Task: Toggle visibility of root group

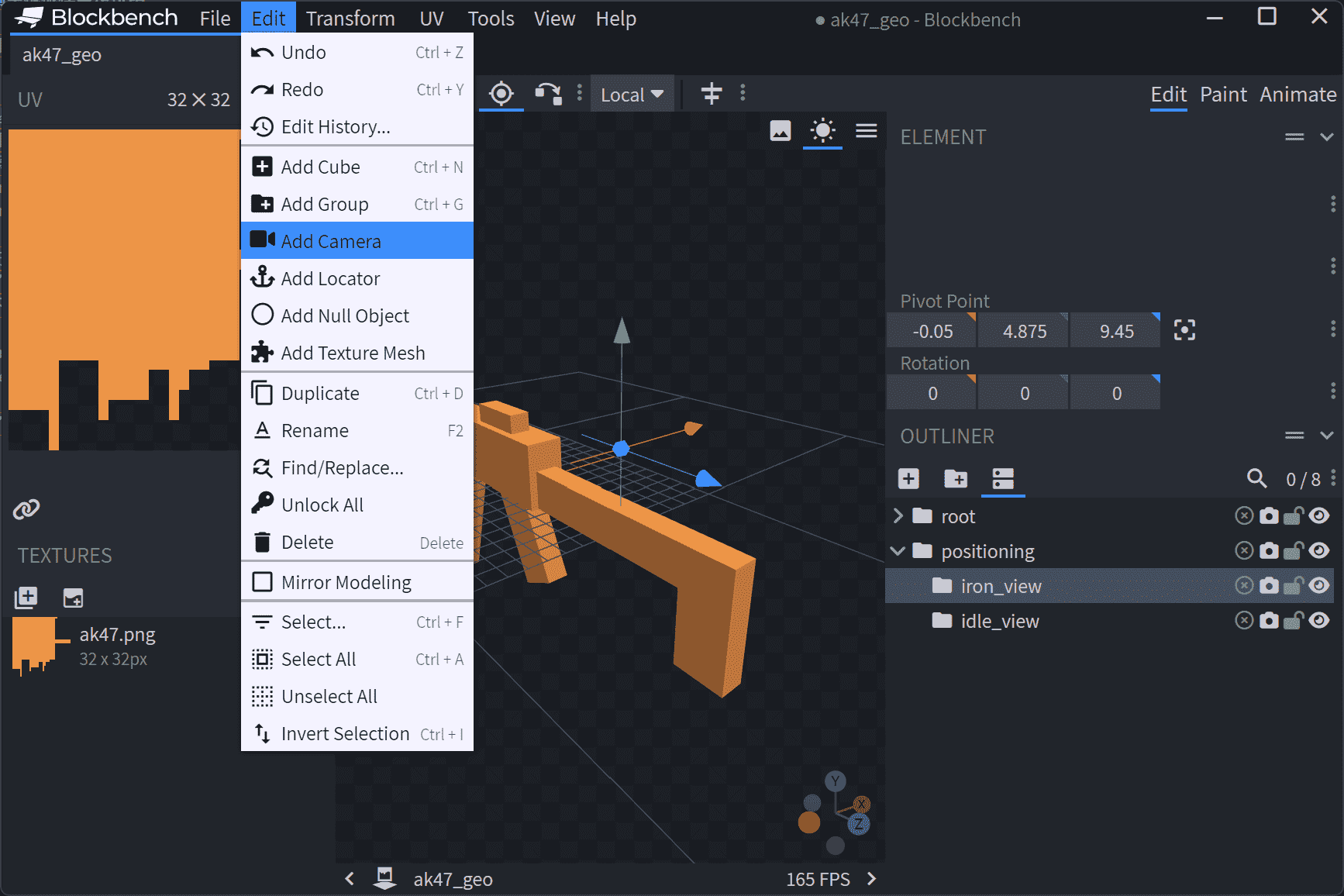Action: [x=1319, y=515]
